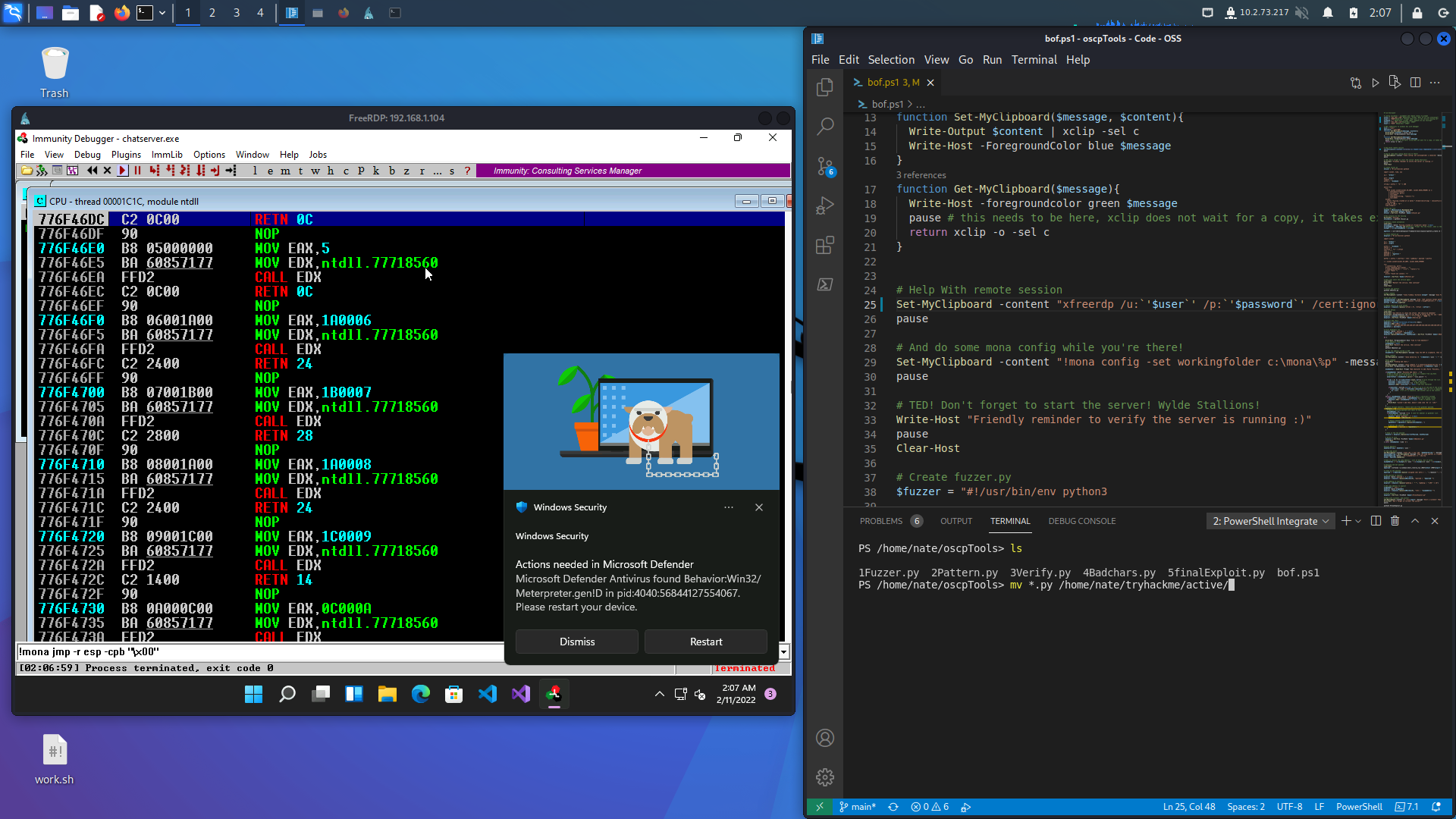Open Search in VS Code activity bar
The image size is (1456, 819).
[x=825, y=127]
